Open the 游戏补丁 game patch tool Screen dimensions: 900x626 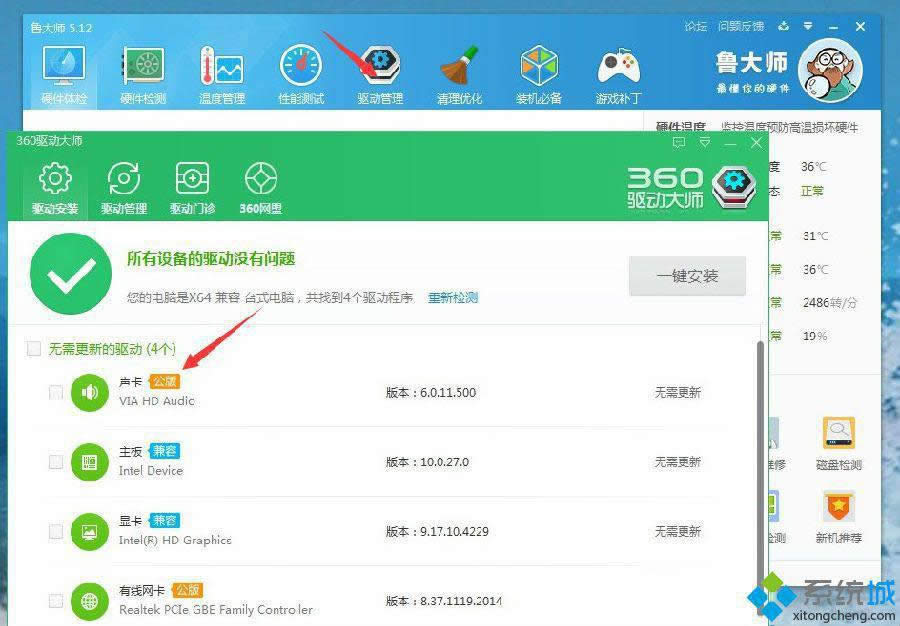coord(619,70)
